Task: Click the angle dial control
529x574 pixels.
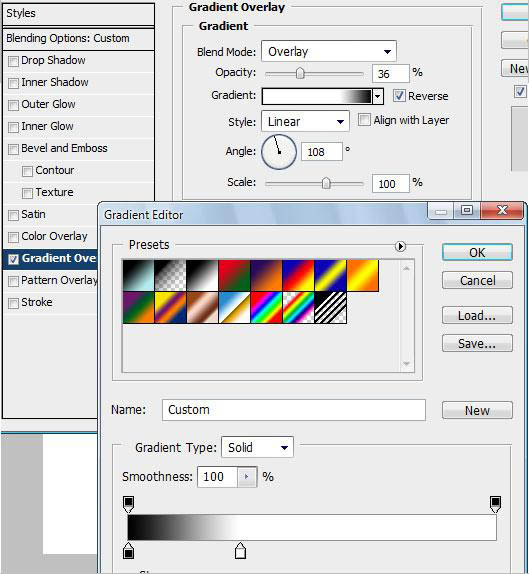Action: pos(279,152)
